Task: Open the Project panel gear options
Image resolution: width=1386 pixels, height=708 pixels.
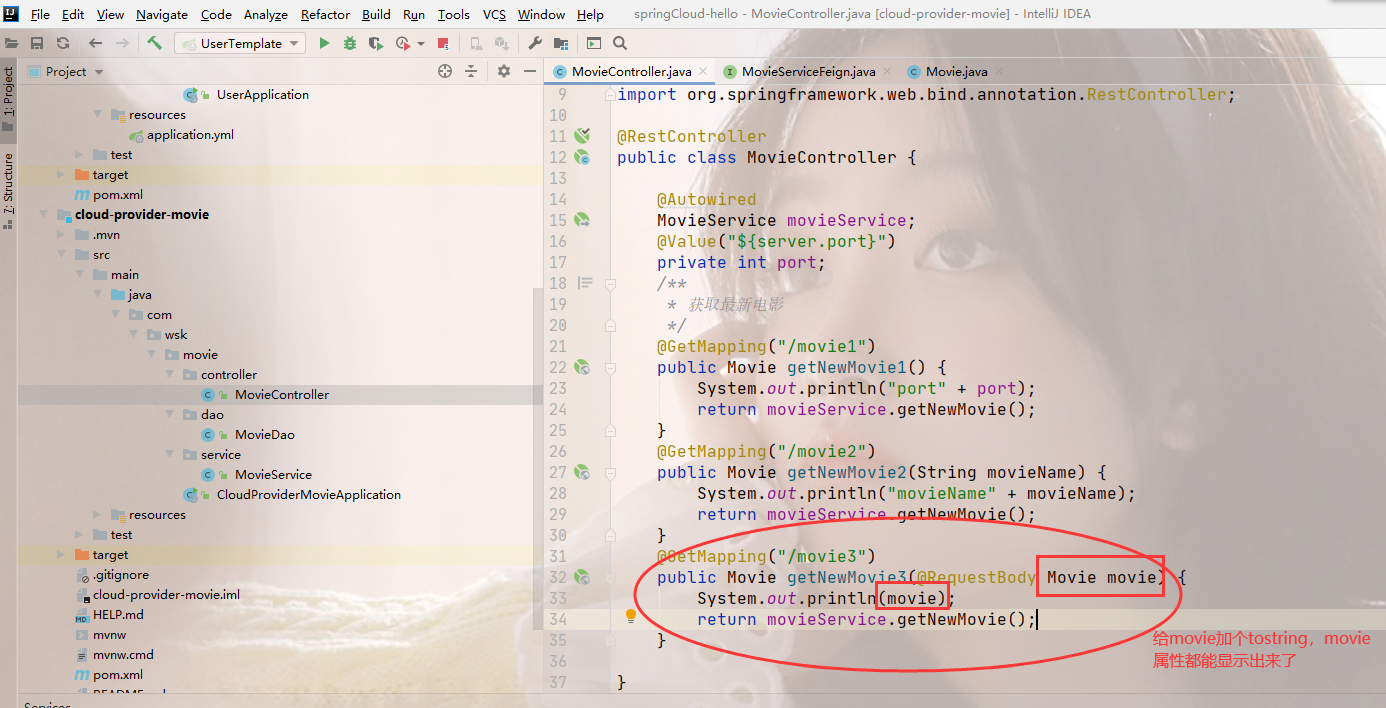Action: 504,71
